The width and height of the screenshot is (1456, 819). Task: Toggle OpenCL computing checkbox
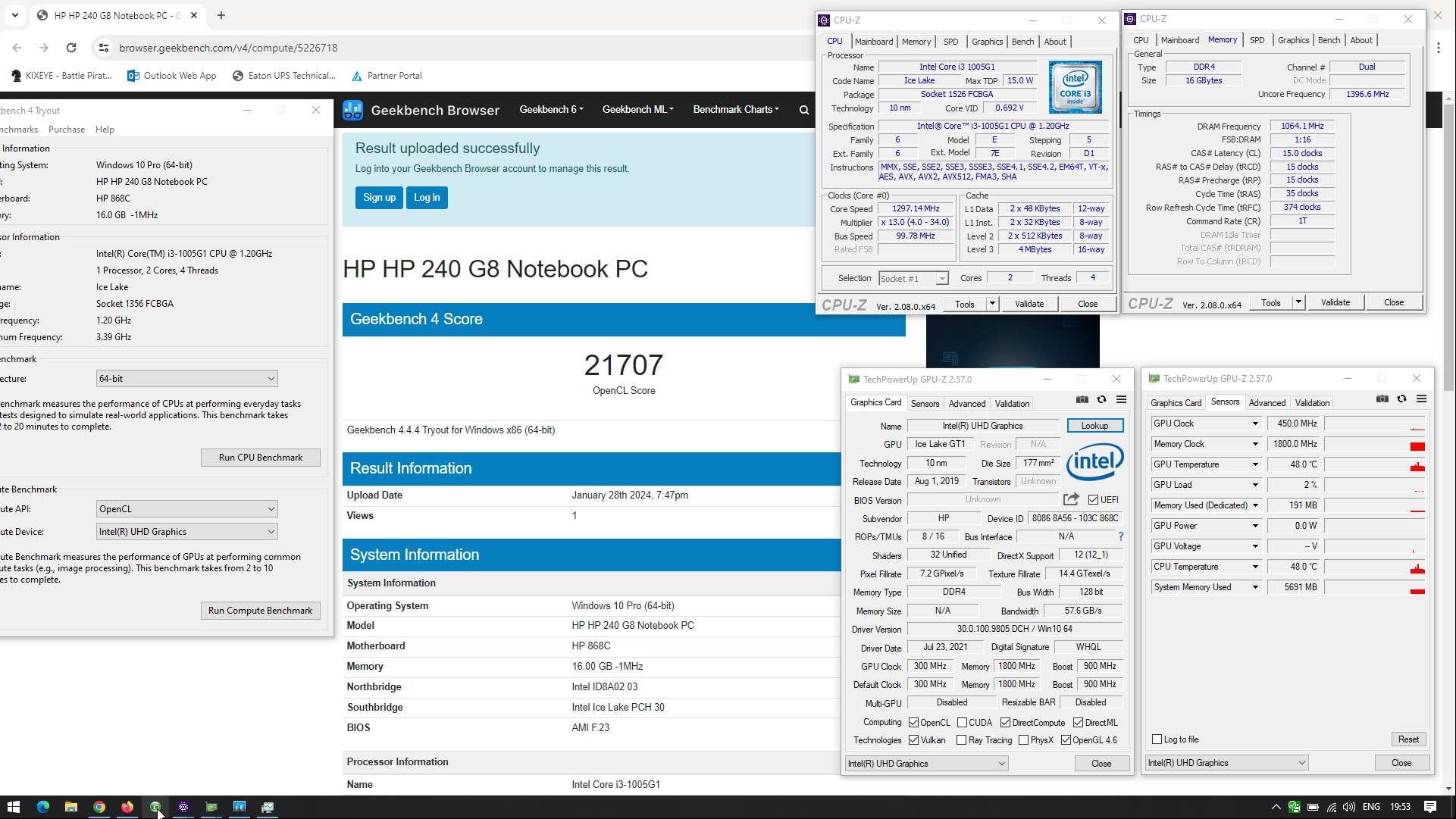pyautogui.click(x=913, y=723)
